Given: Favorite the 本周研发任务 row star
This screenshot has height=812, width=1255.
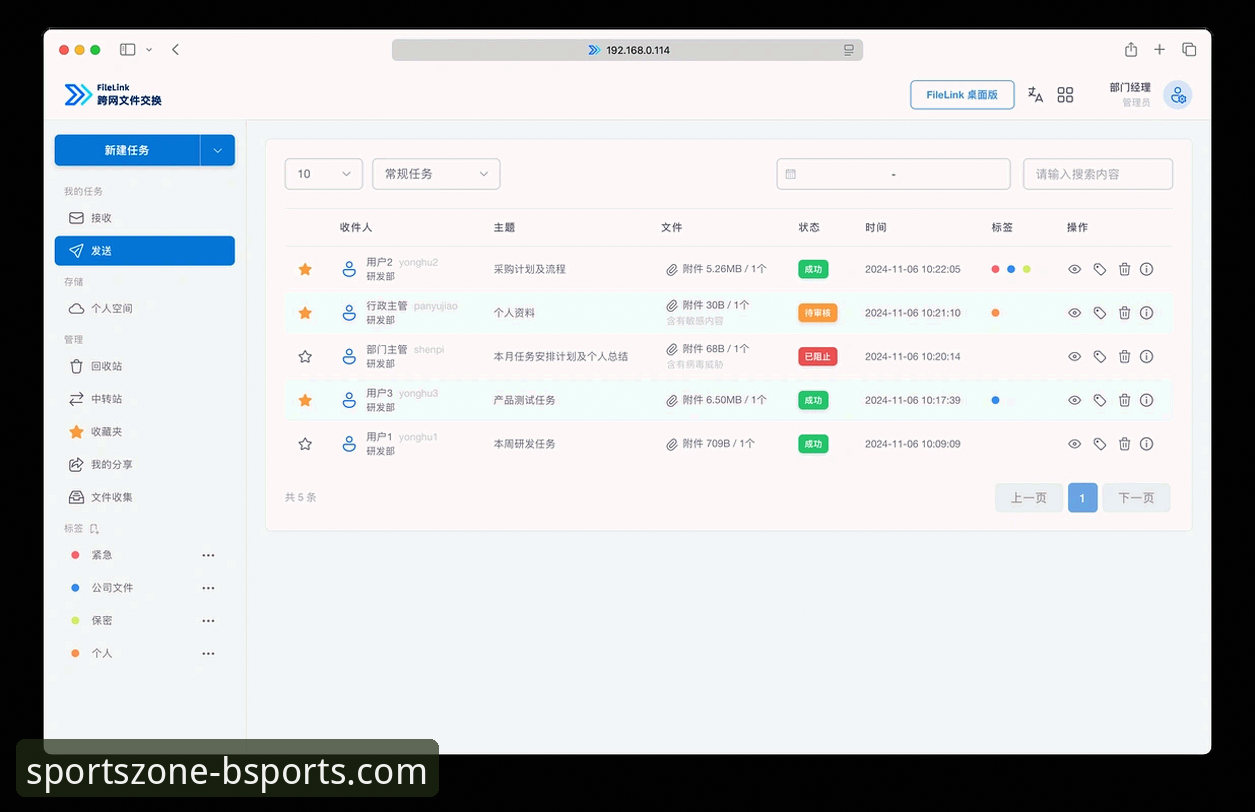Looking at the screenshot, I should pos(305,443).
